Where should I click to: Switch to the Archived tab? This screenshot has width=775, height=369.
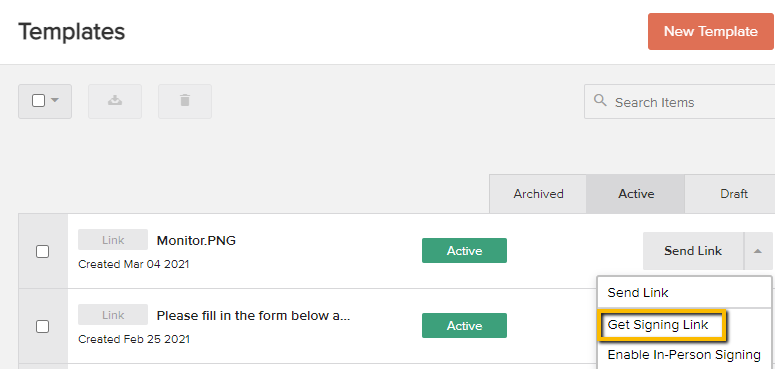point(538,194)
